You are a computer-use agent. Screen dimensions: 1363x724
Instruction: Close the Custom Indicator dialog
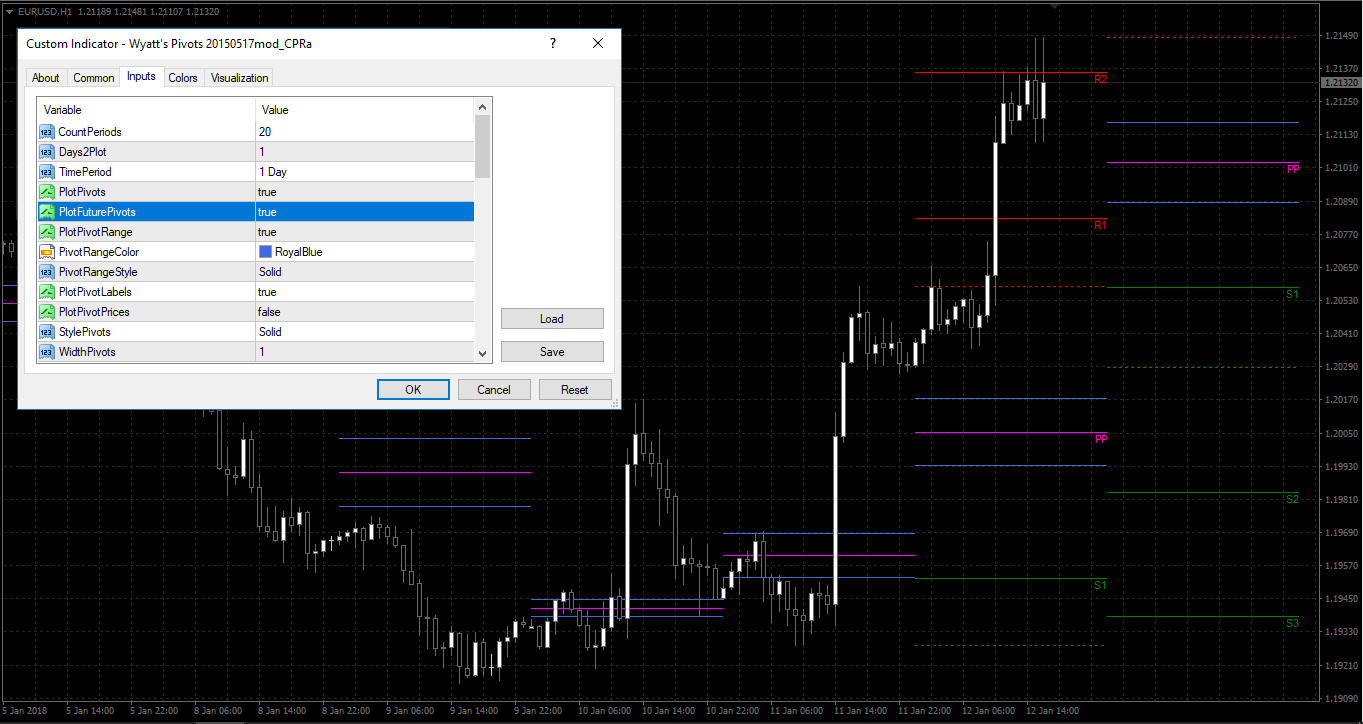(598, 44)
